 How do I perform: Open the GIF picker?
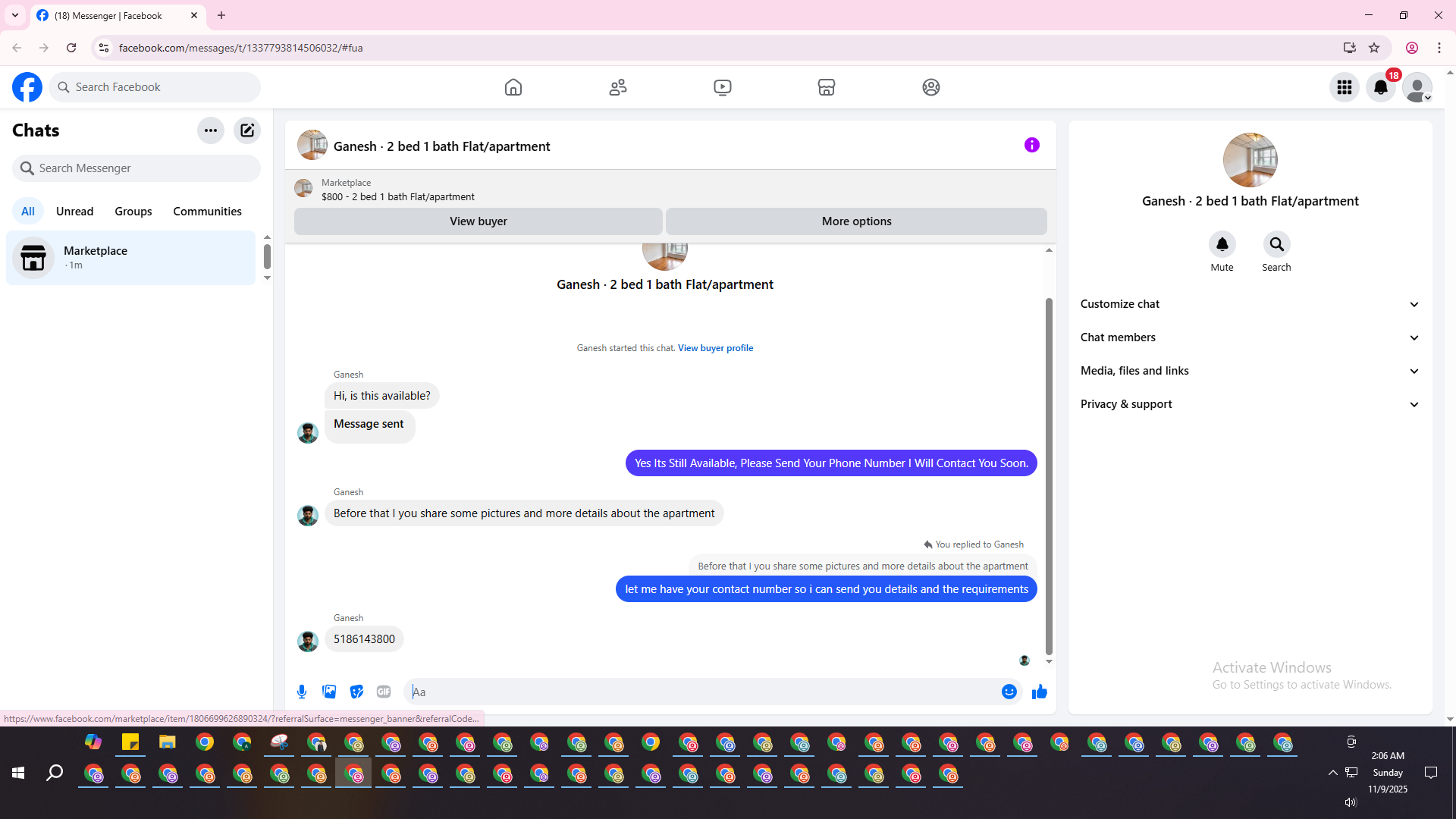384,692
